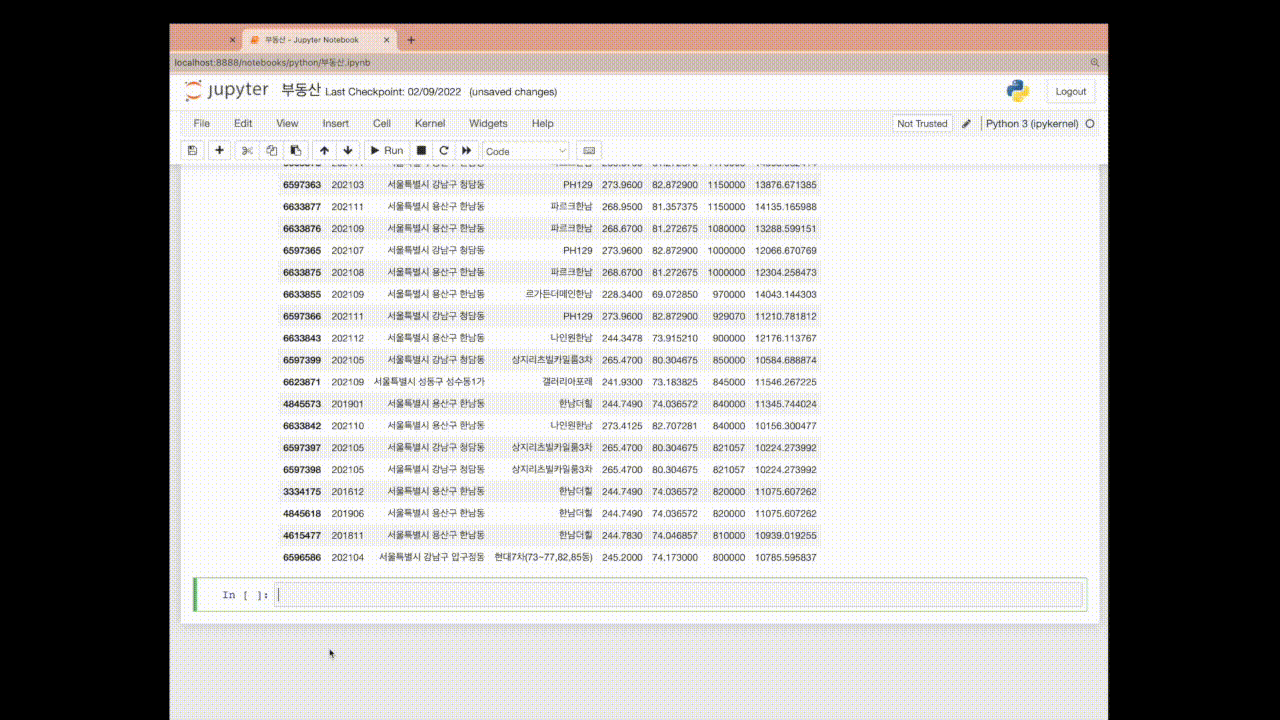Rename the notebook title 부동산

click(300, 90)
